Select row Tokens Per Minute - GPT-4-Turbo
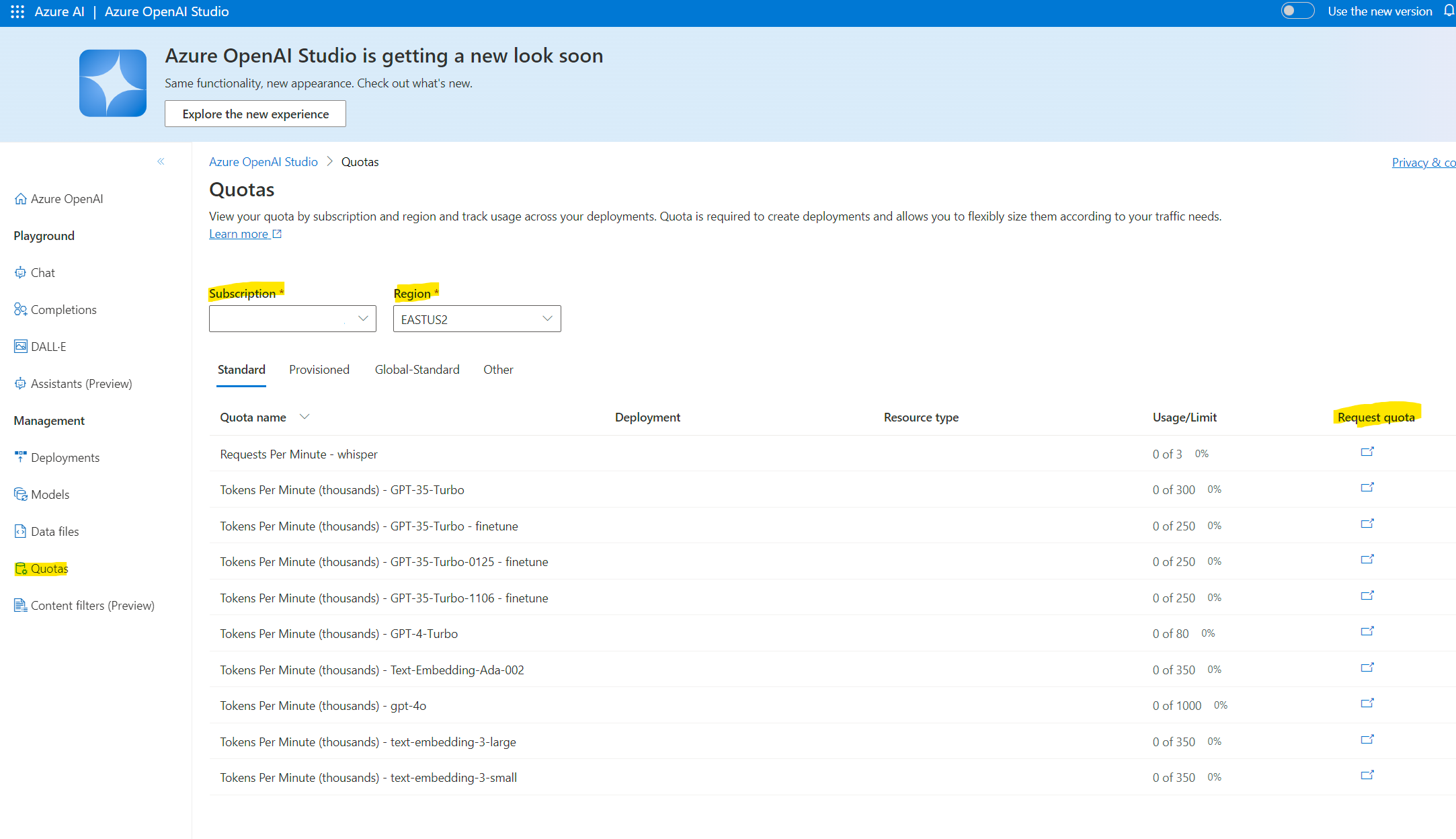 point(832,633)
